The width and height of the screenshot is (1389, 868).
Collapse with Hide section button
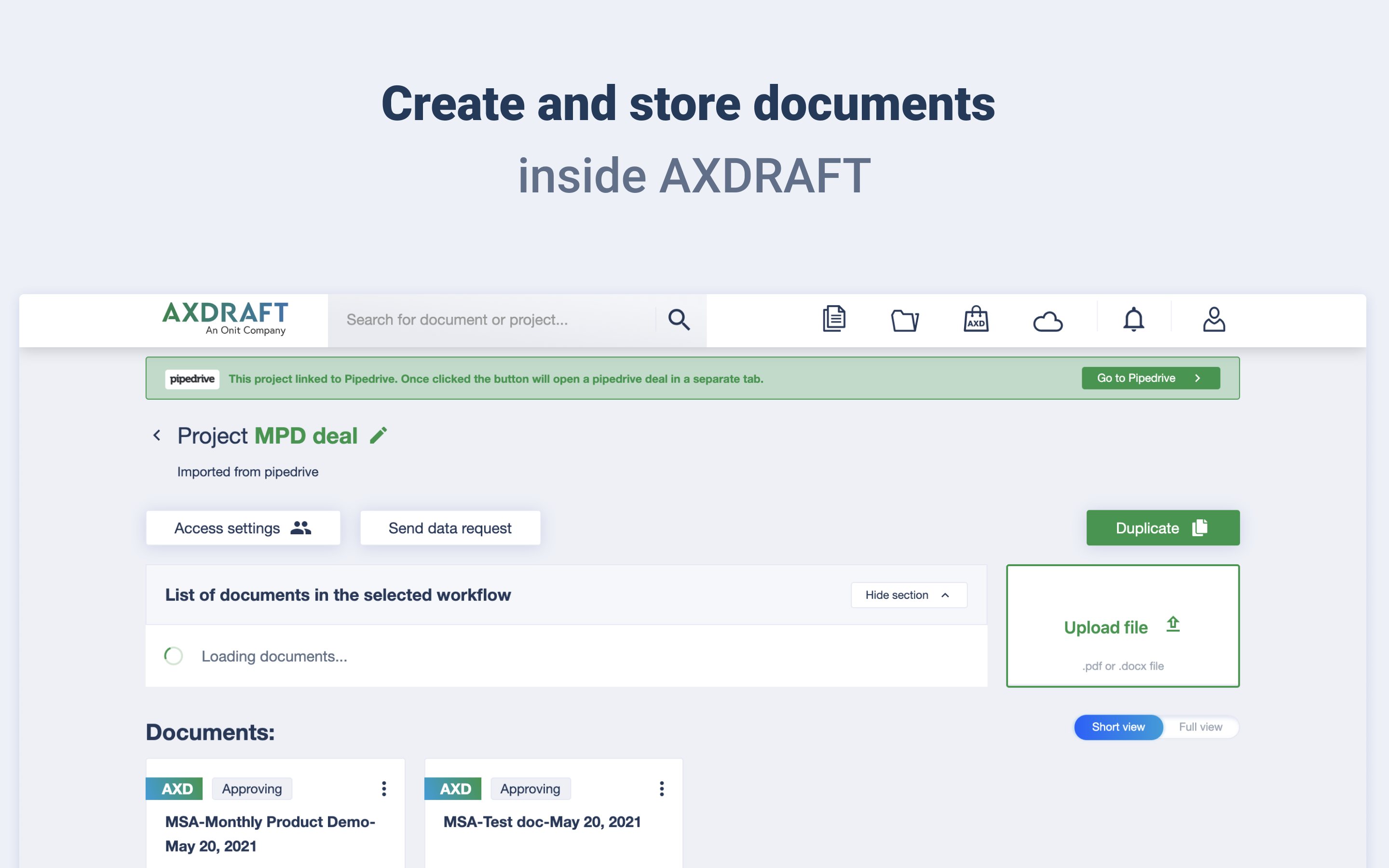point(909,596)
